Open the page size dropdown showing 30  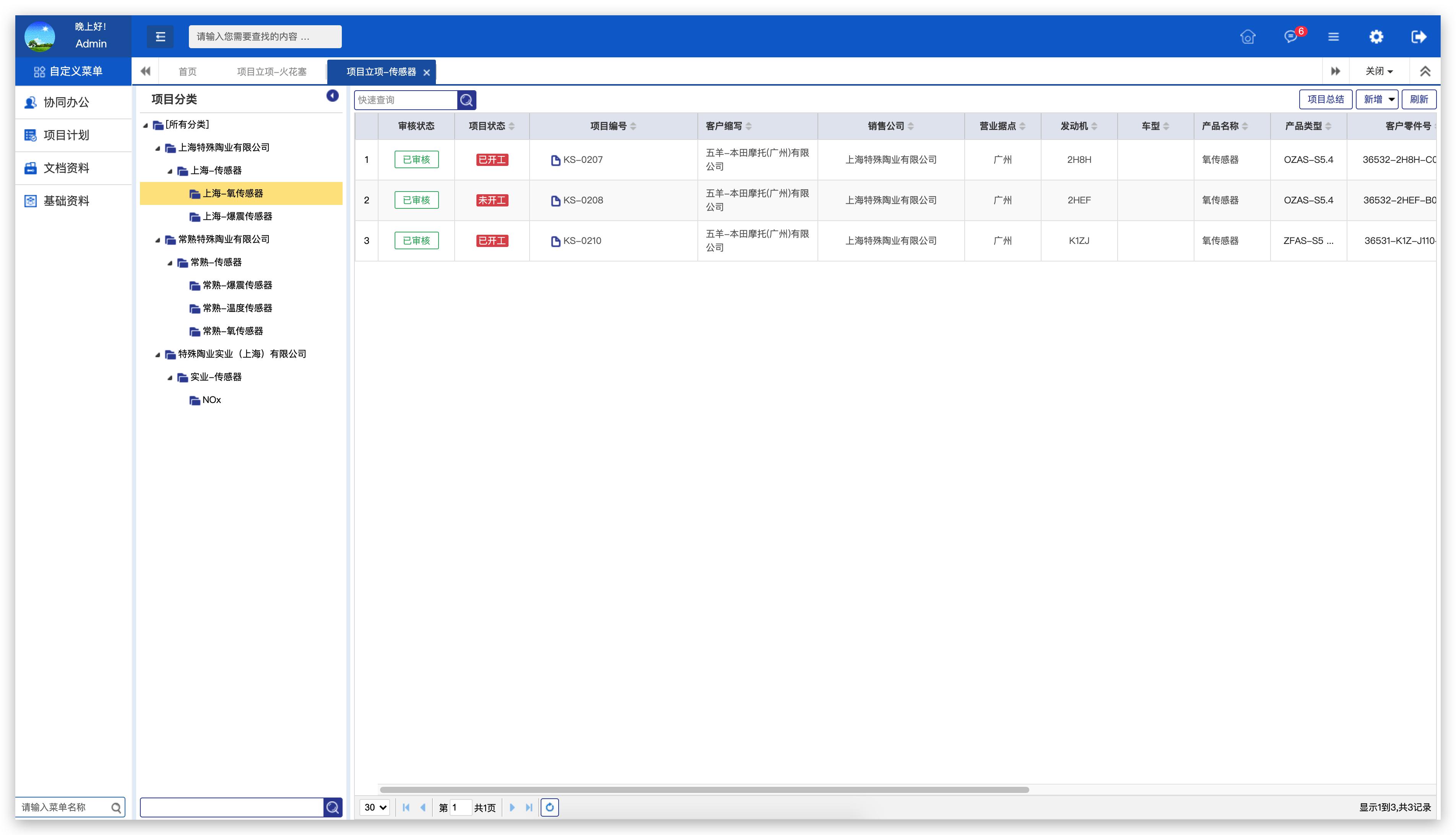[374, 807]
